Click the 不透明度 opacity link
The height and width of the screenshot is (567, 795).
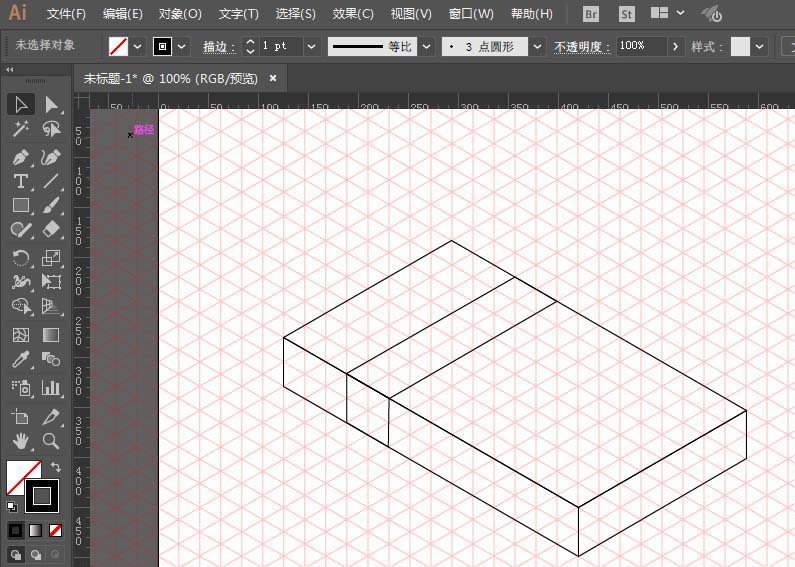[580, 47]
